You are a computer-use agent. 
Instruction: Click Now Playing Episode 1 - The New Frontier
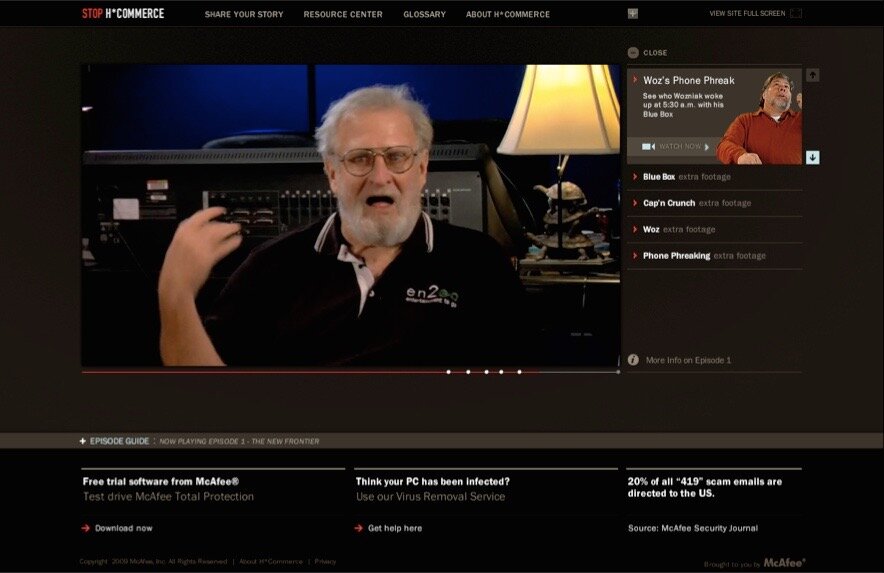coord(239,442)
